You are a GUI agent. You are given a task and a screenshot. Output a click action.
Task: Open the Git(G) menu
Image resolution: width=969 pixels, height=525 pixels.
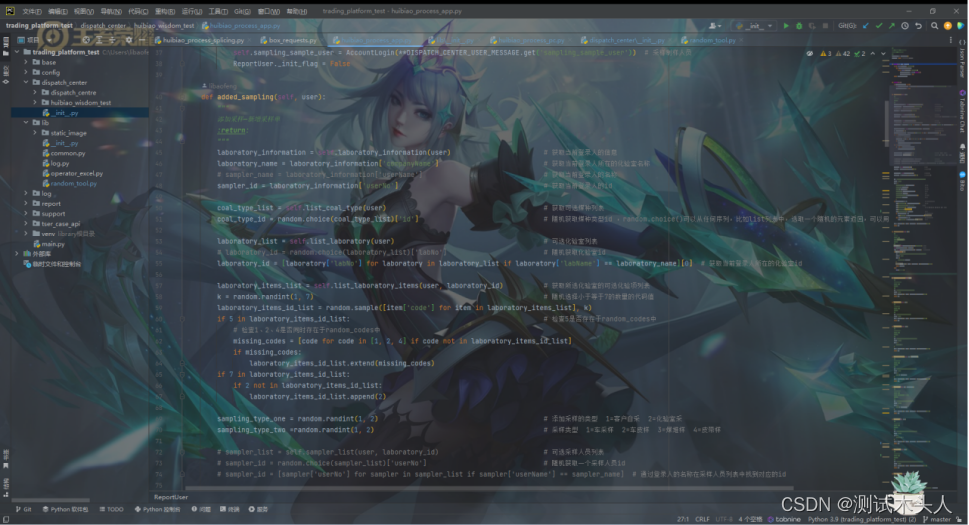pos(242,11)
